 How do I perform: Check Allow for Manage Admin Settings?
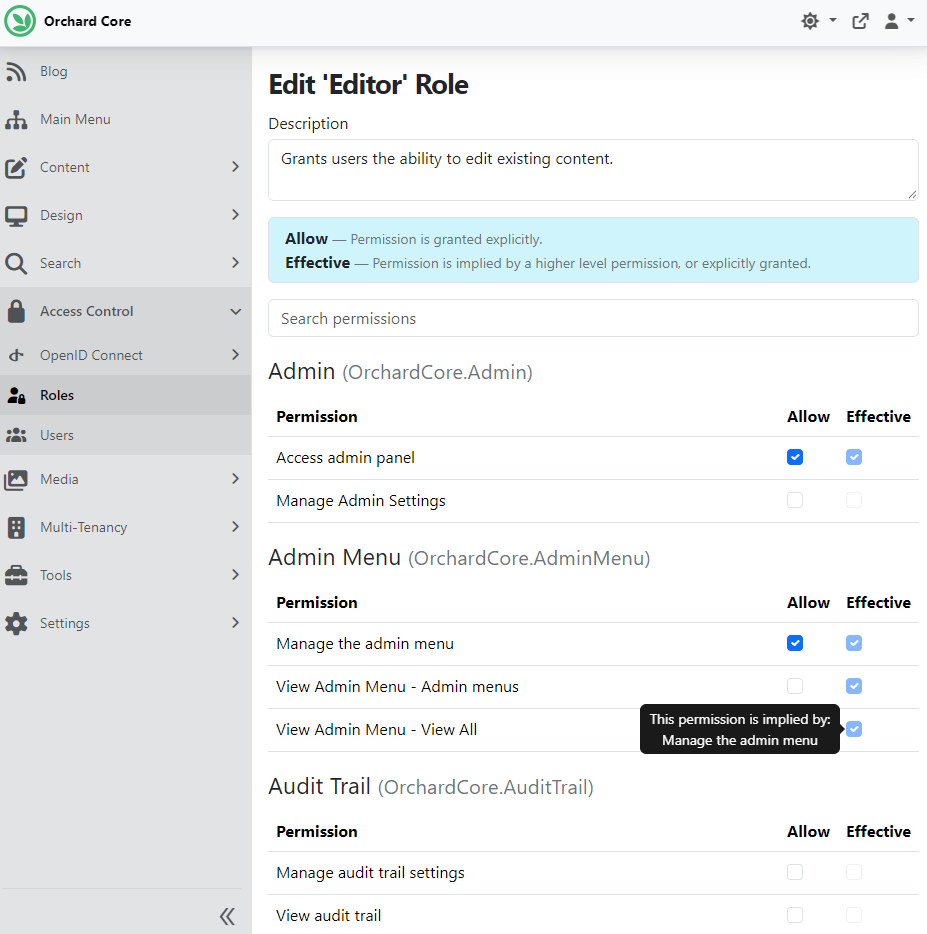click(795, 500)
